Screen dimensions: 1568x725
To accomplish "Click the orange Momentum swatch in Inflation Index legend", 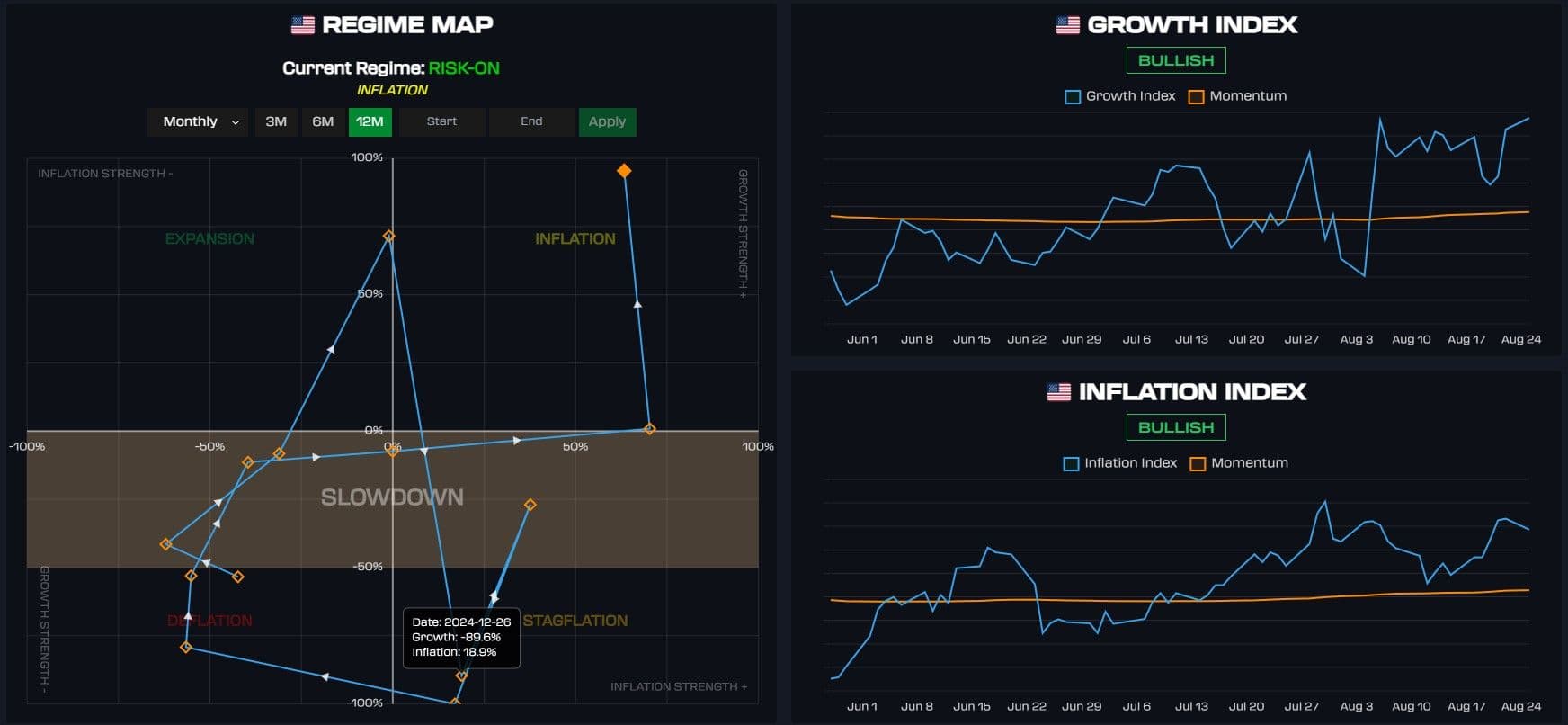I will [x=1198, y=464].
